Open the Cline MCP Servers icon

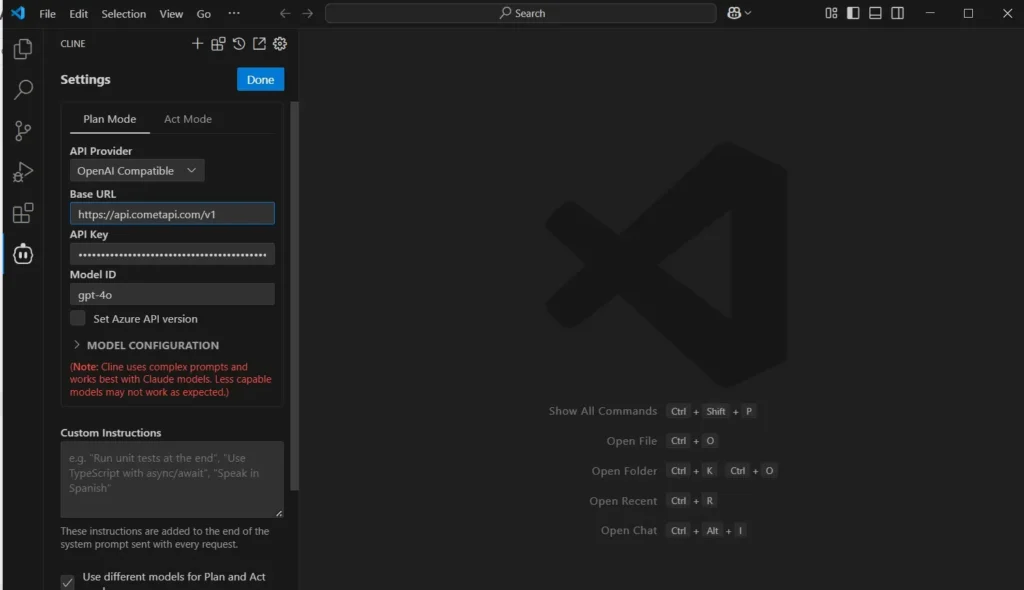pyautogui.click(x=218, y=43)
